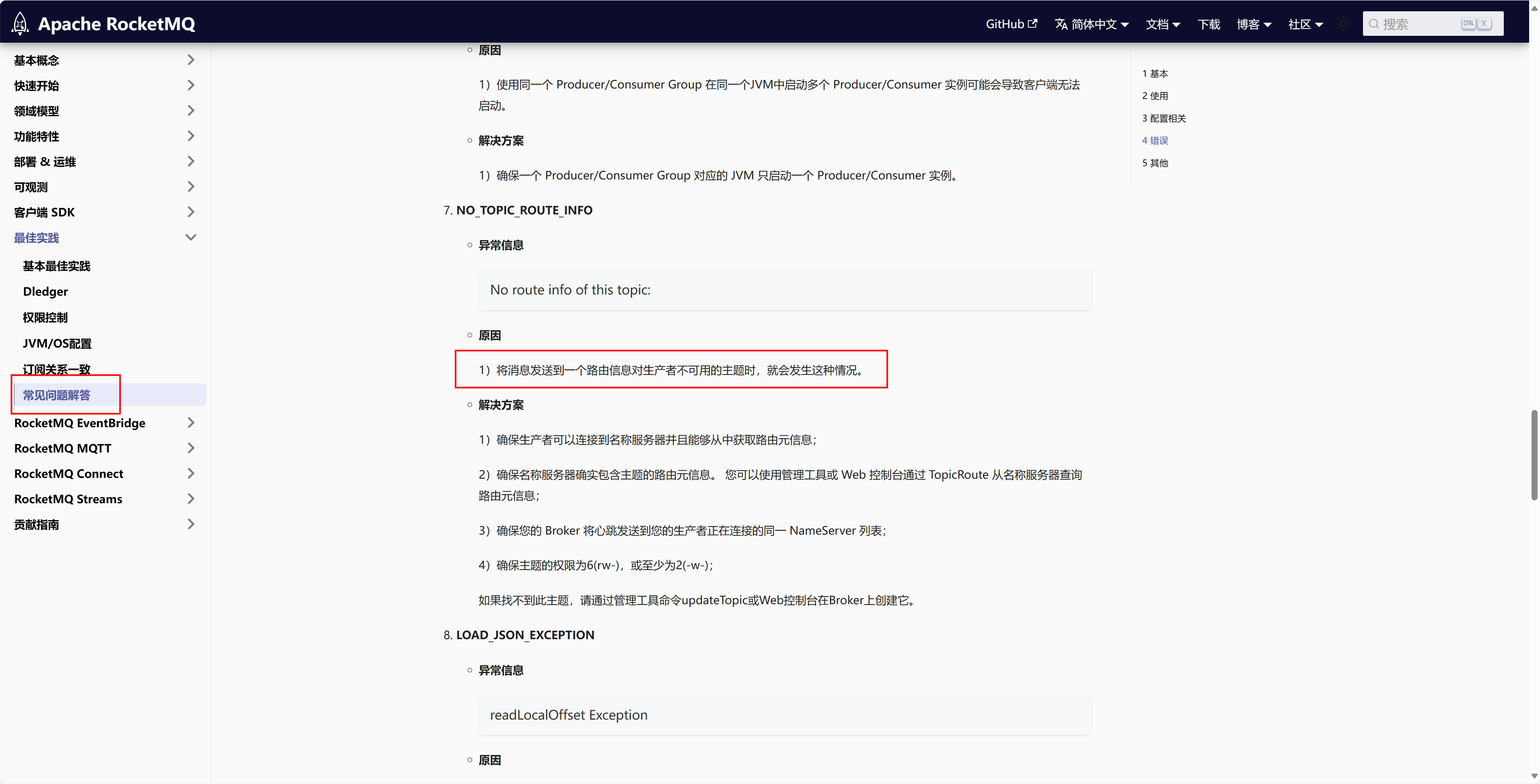Image resolution: width=1540 pixels, height=784 pixels.
Task: Open 可观测 in the sidebar
Action: [31, 187]
